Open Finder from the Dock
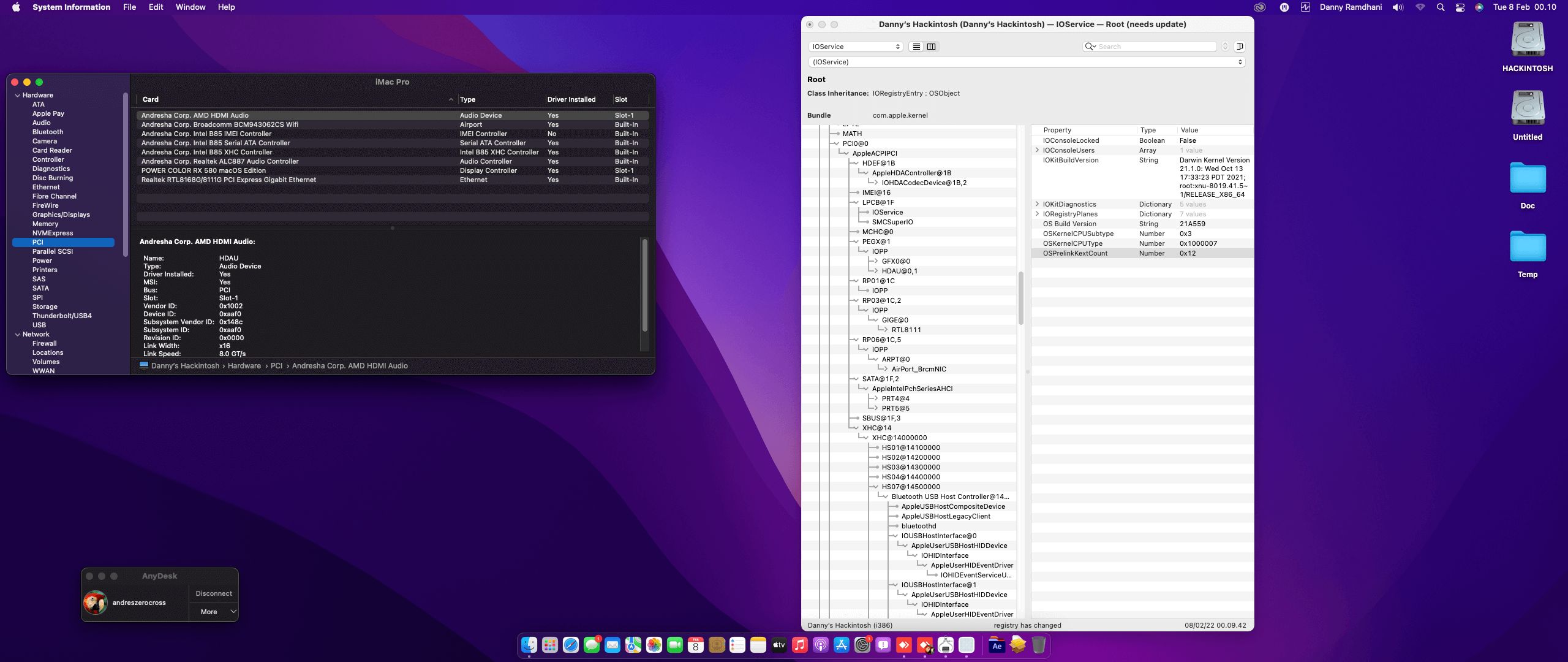Viewport: 1568px width, 662px height. tap(529, 645)
